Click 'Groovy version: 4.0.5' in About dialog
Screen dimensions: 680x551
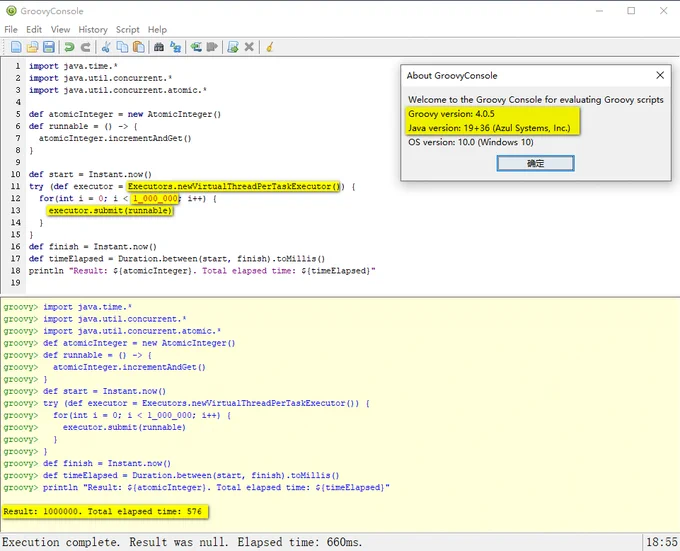(451, 114)
